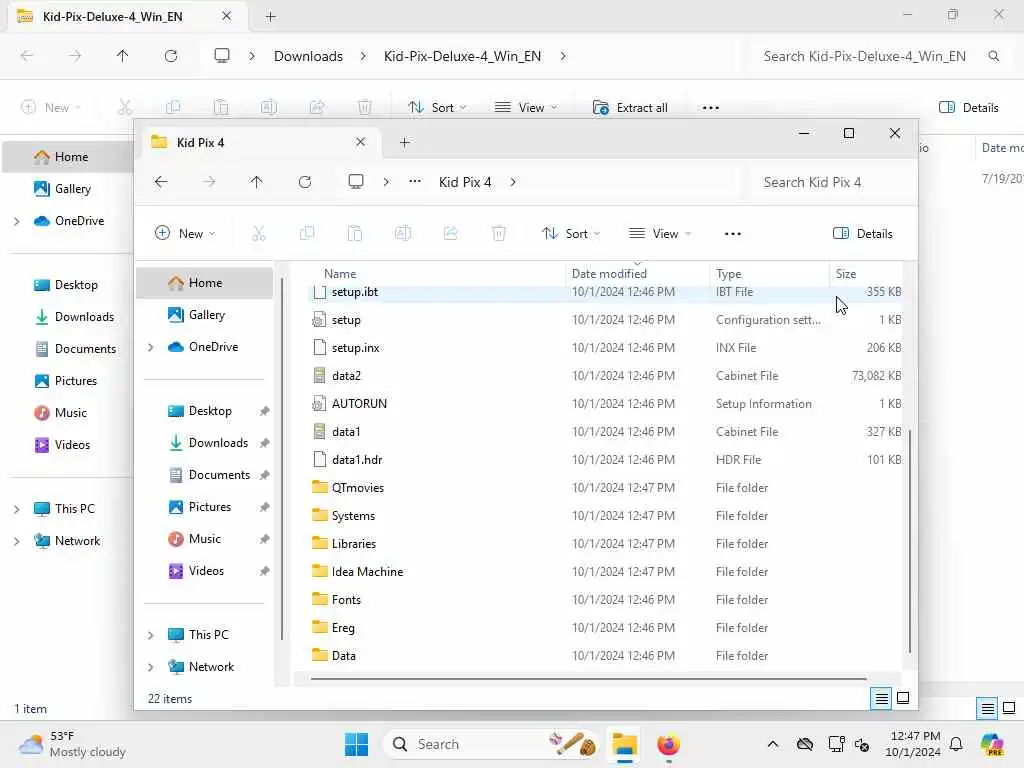
Task: Refresh the Kid Pix 4 folder
Action: [x=305, y=182]
